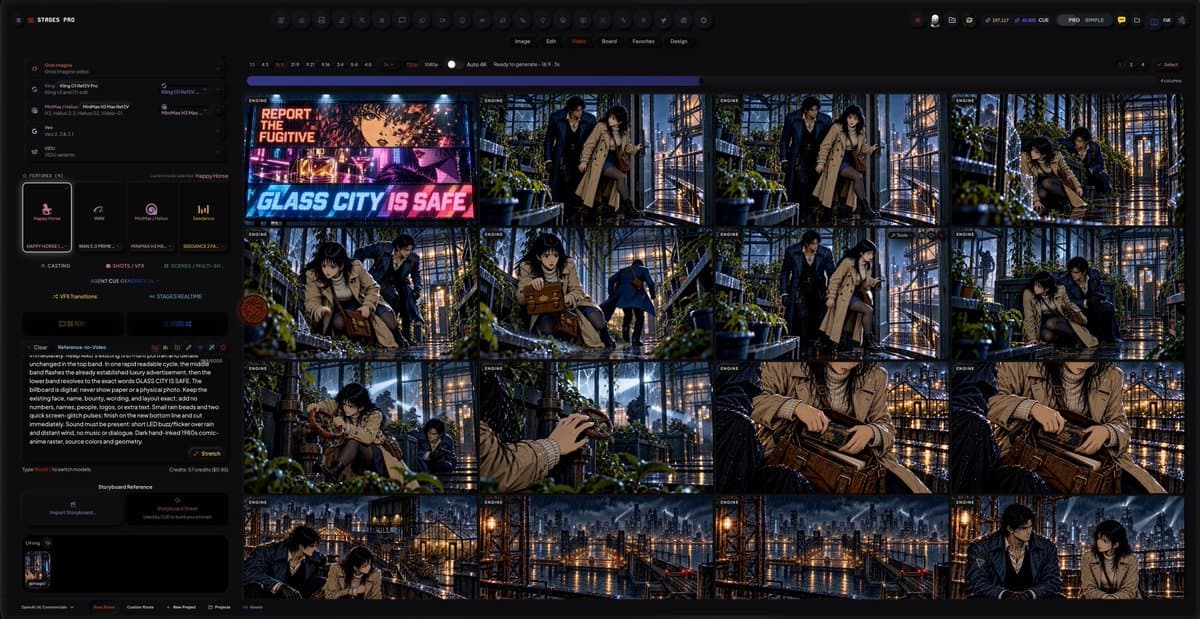This screenshot has height=619, width=1200.
Task: Click the purple generation progress bar
Action: coord(473,81)
